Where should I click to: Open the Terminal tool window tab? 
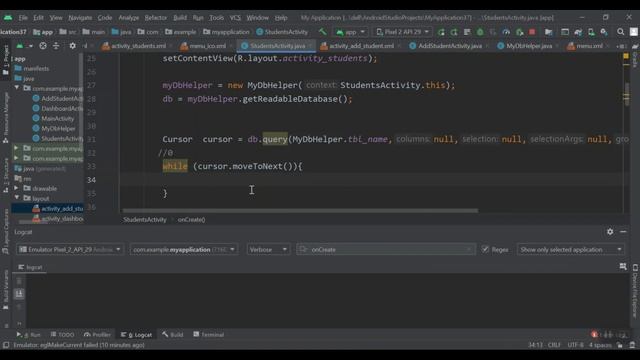[x=209, y=335]
